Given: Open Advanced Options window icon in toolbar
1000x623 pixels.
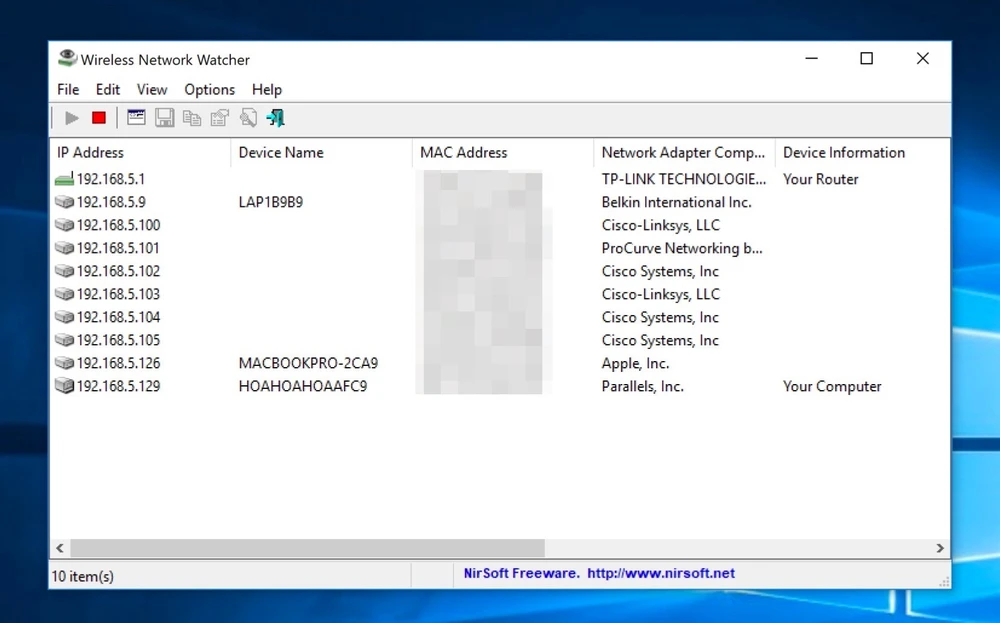Looking at the screenshot, I should coord(136,118).
